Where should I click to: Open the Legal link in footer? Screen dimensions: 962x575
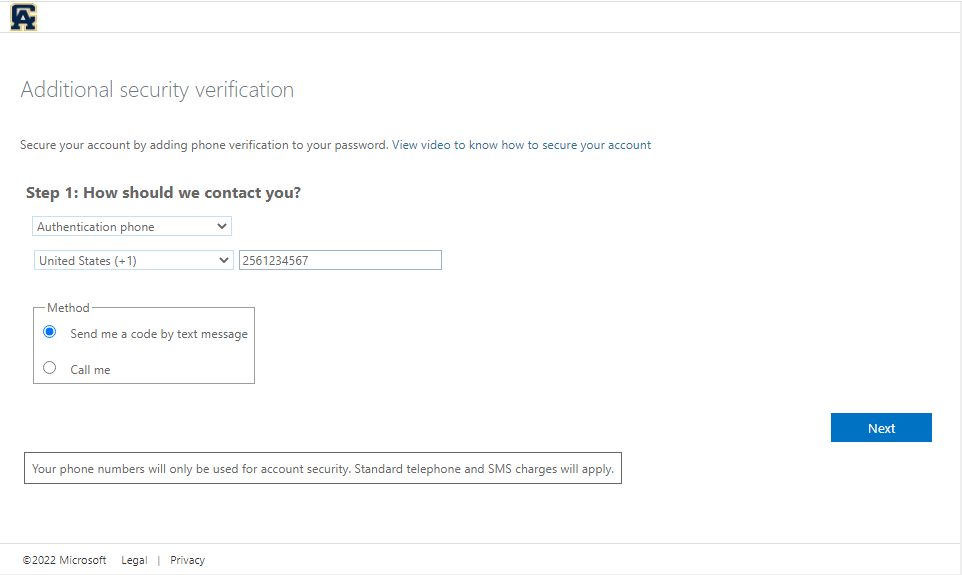134,560
